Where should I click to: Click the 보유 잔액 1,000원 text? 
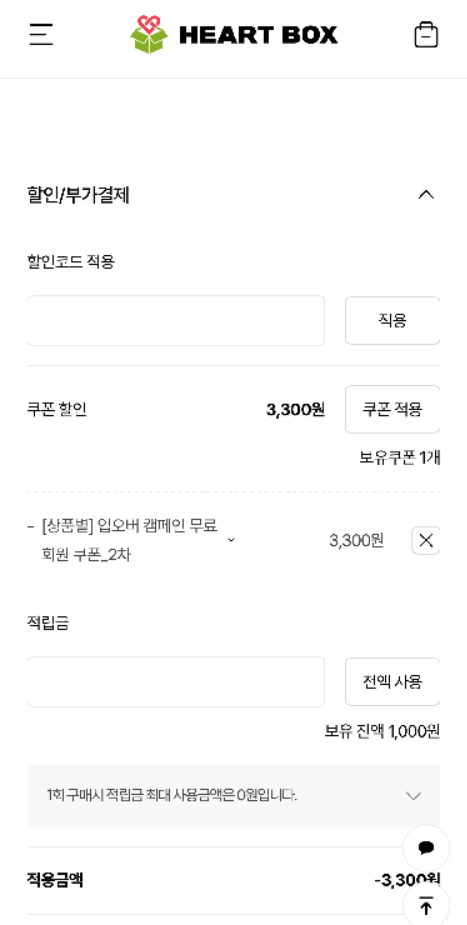click(x=382, y=732)
